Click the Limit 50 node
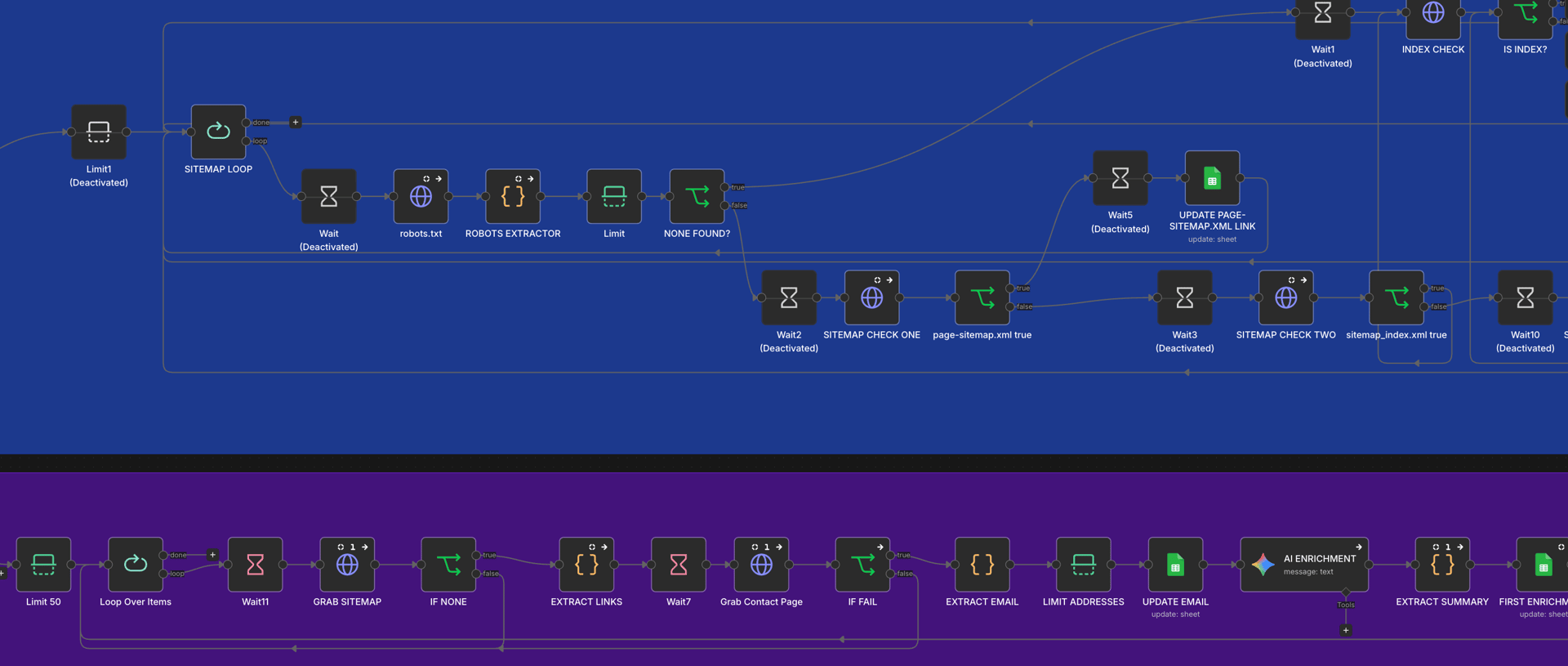 (43, 564)
